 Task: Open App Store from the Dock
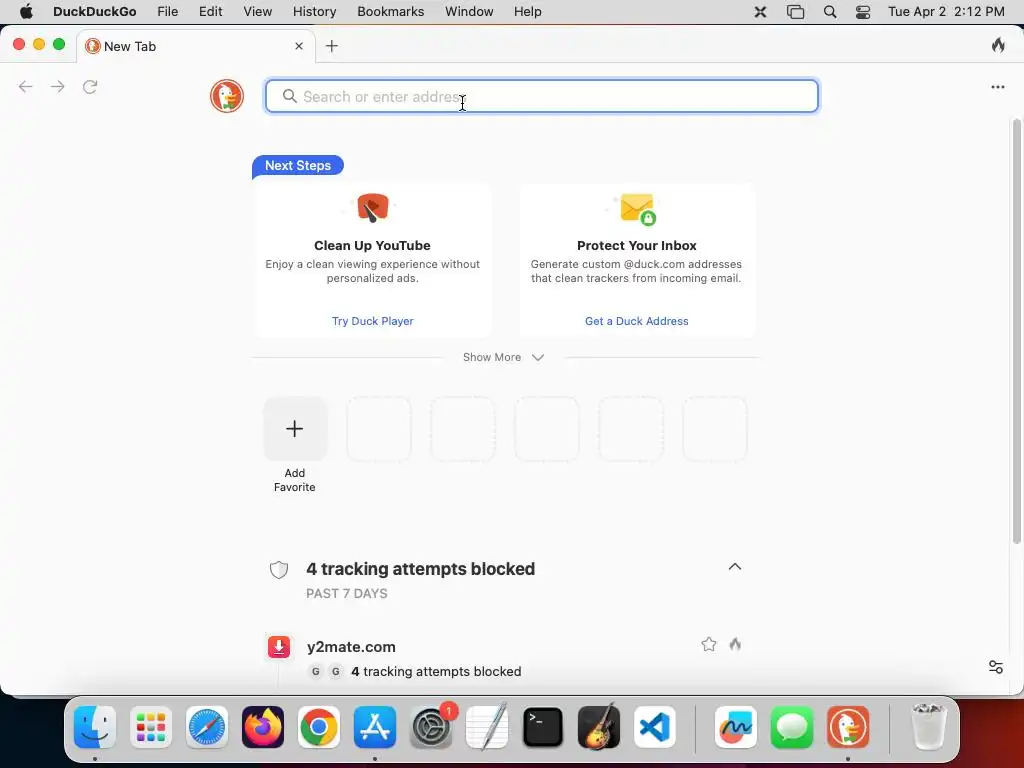(x=375, y=727)
